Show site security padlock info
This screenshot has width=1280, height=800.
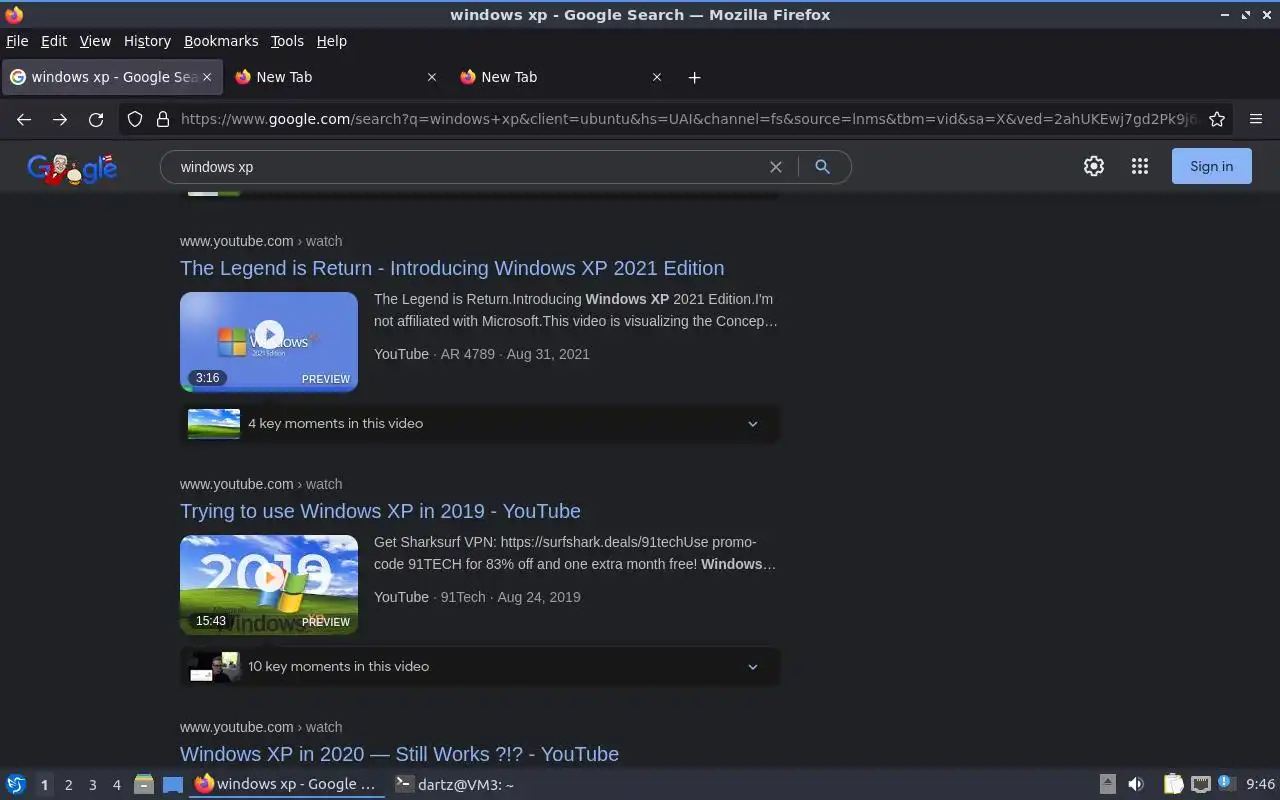click(x=163, y=119)
